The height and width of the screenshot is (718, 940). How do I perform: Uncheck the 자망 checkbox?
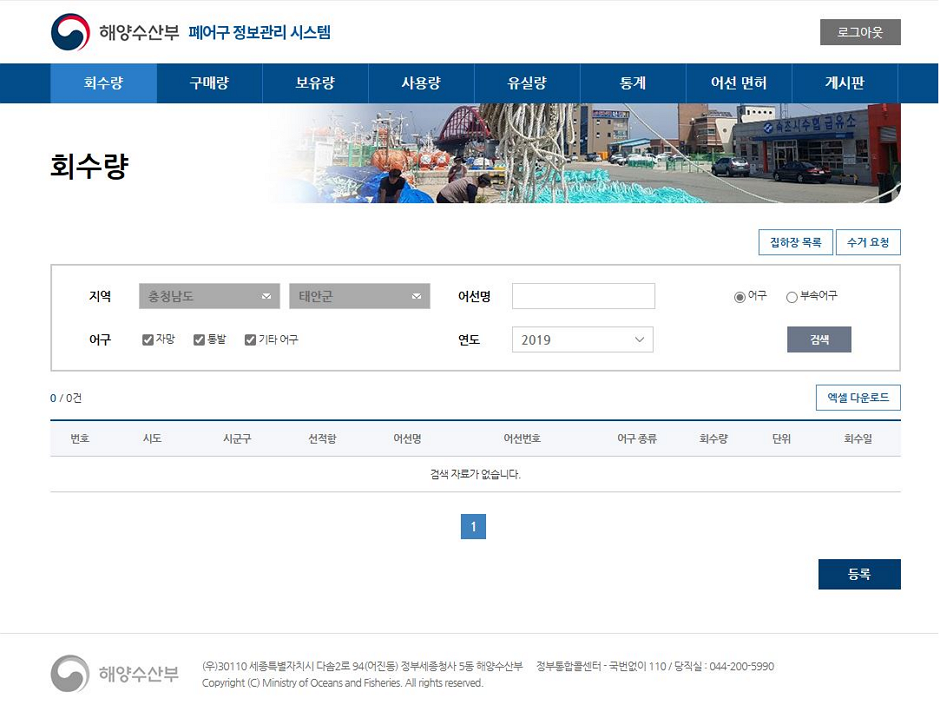pos(147,340)
